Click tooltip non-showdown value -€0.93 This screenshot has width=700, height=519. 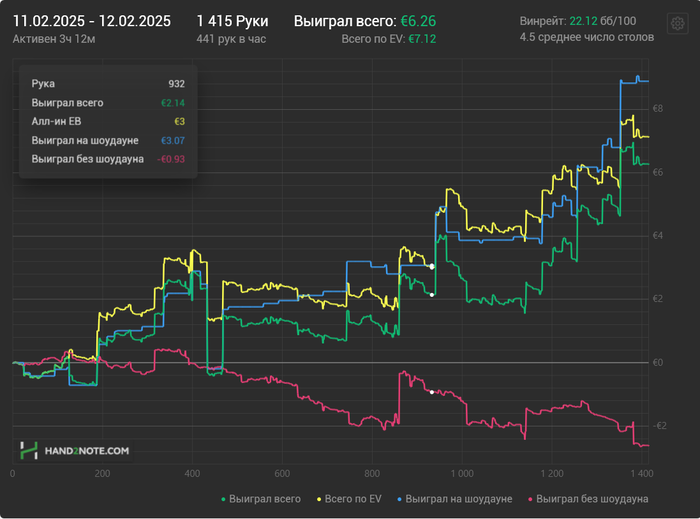click(x=171, y=159)
